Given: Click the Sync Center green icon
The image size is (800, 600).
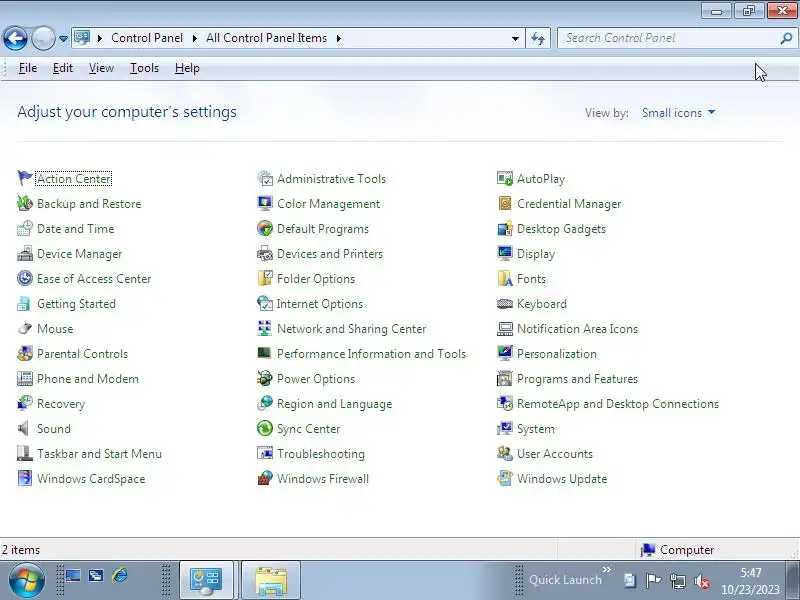Looking at the screenshot, I should pos(265,429).
